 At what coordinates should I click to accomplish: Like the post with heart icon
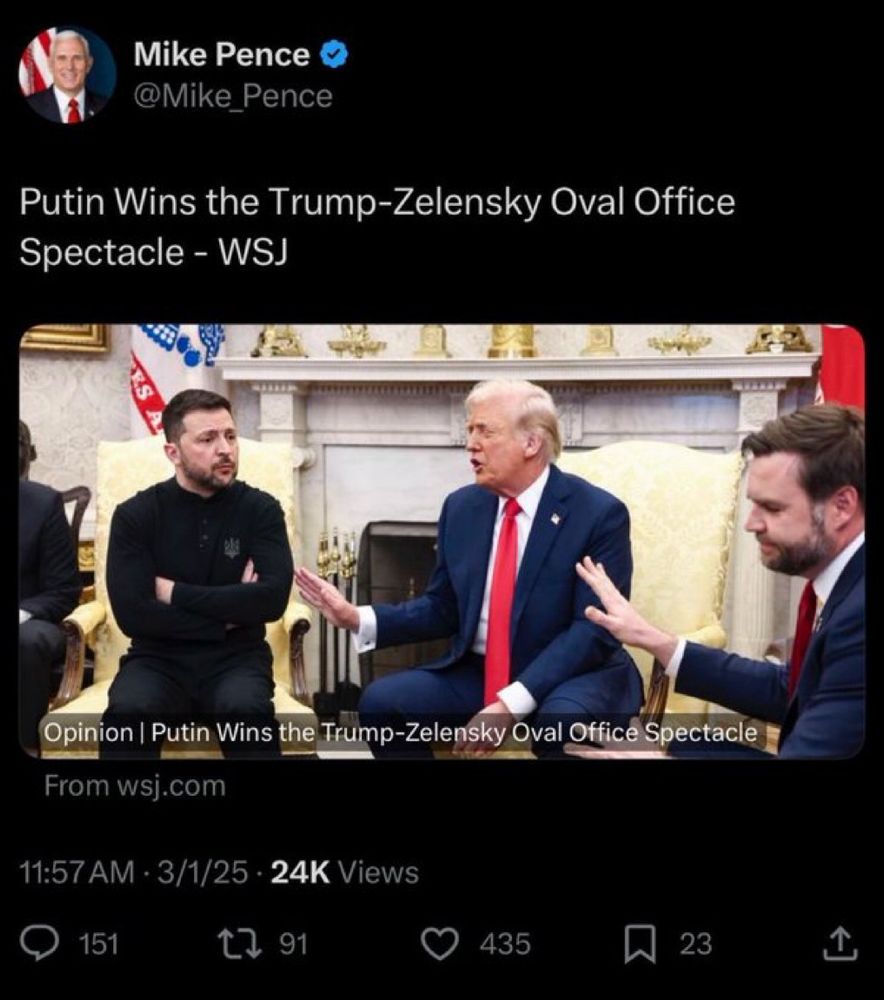click(441, 944)
